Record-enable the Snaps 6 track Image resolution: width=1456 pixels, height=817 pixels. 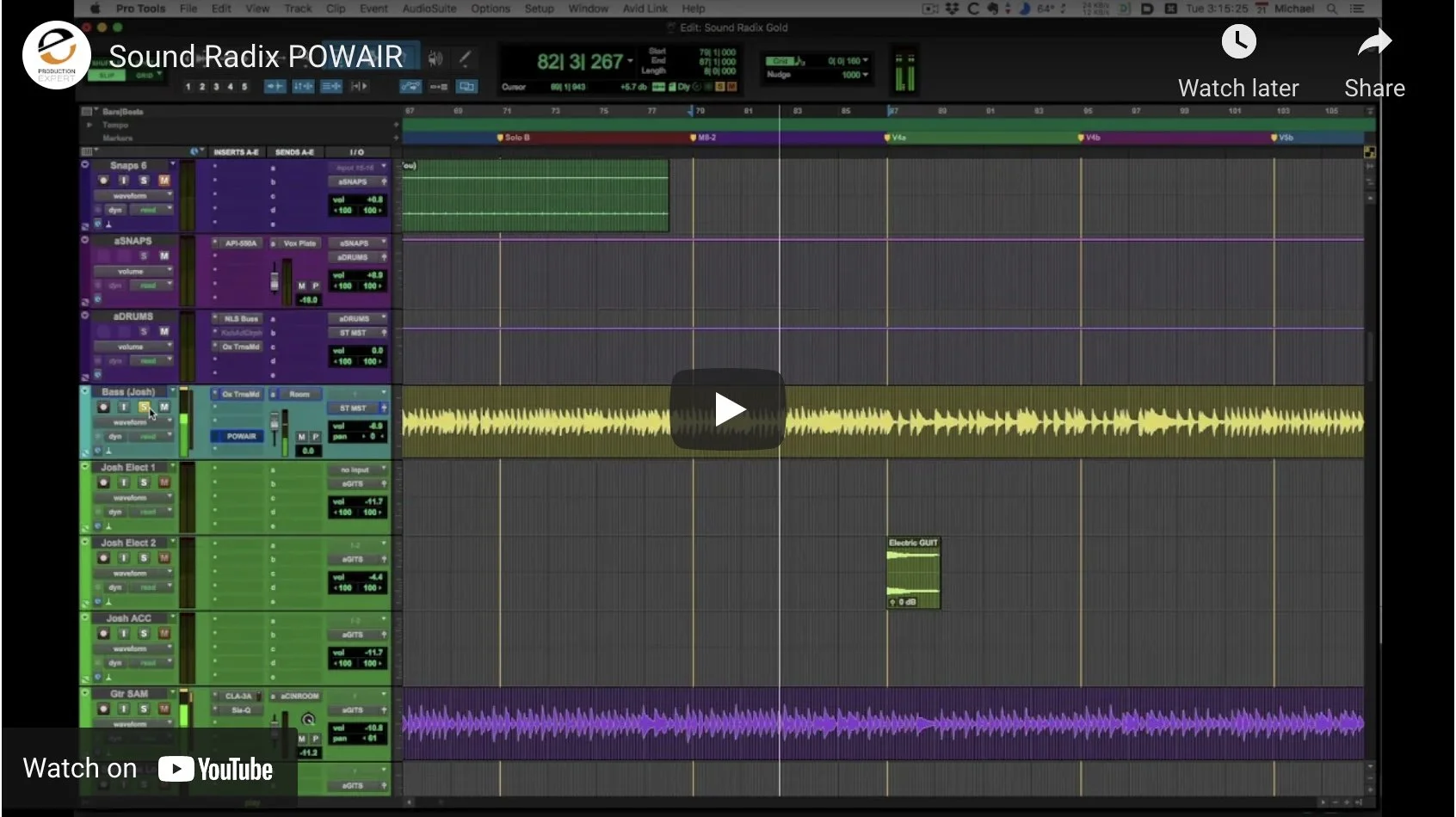coord(103,181)
